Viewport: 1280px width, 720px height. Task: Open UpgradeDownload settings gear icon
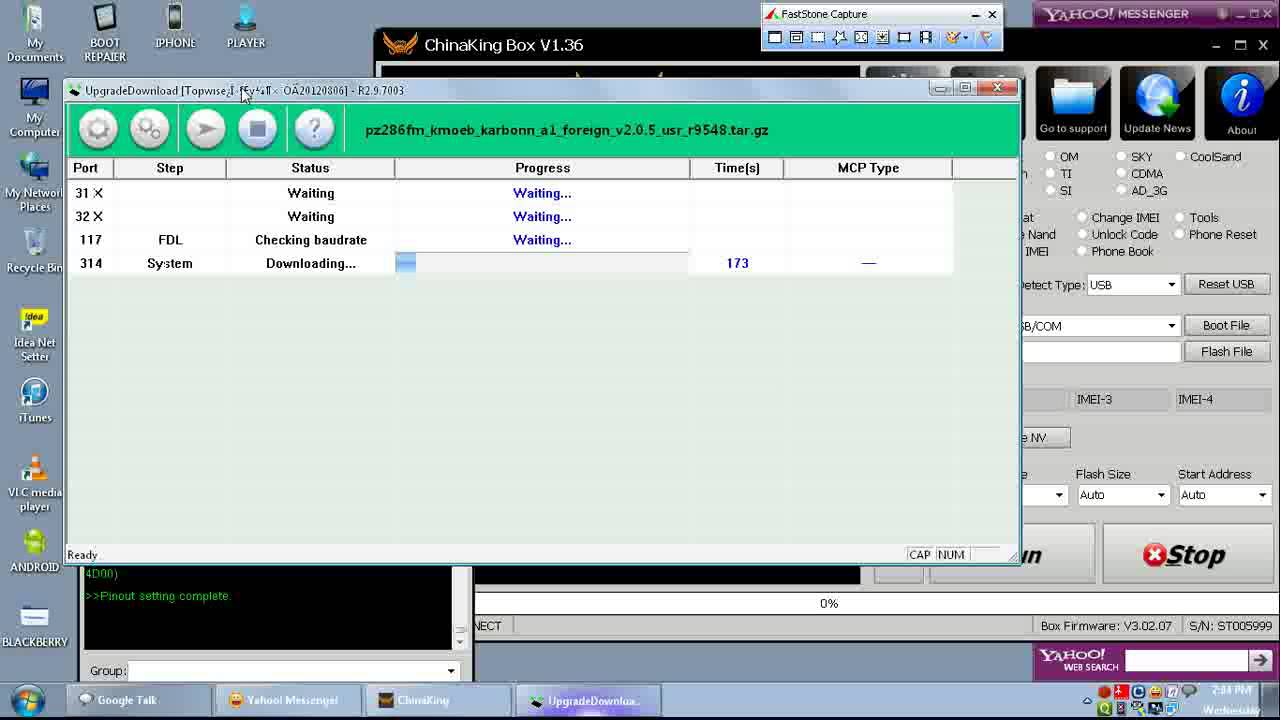pos(98,129)
